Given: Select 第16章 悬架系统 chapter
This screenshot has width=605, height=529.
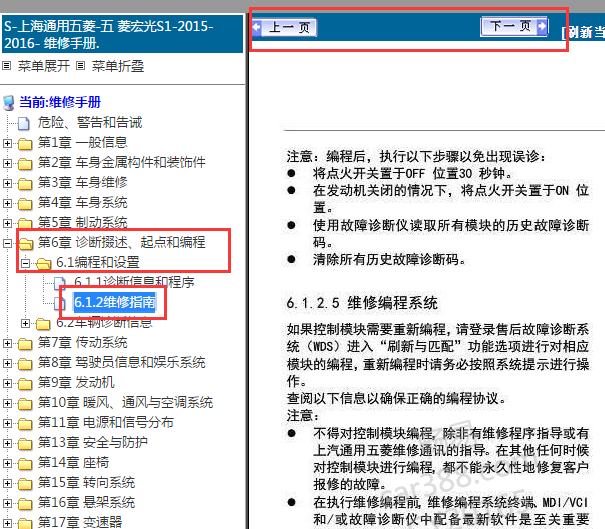Looking at the screenshot, I should click(86, 503).
